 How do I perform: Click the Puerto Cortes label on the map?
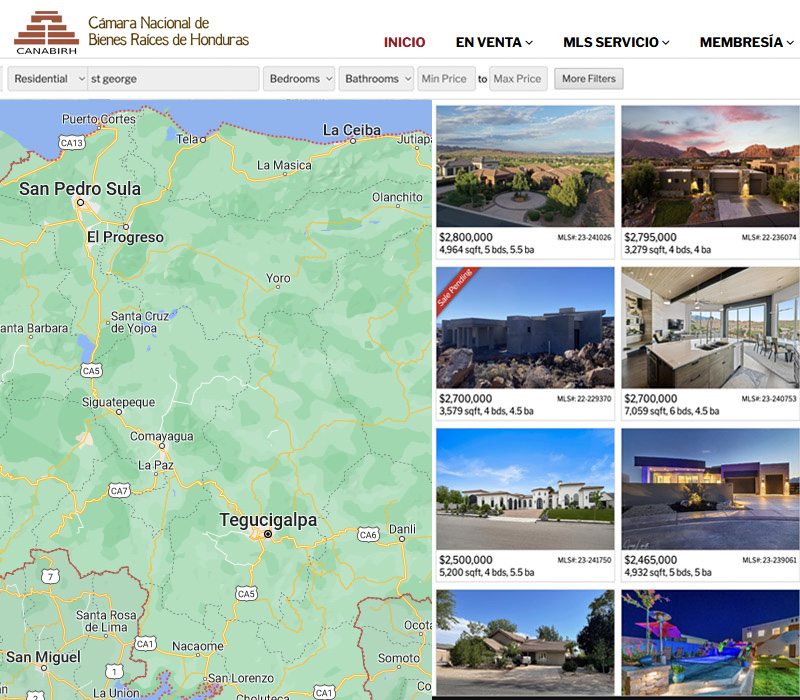tap(99, 119)
